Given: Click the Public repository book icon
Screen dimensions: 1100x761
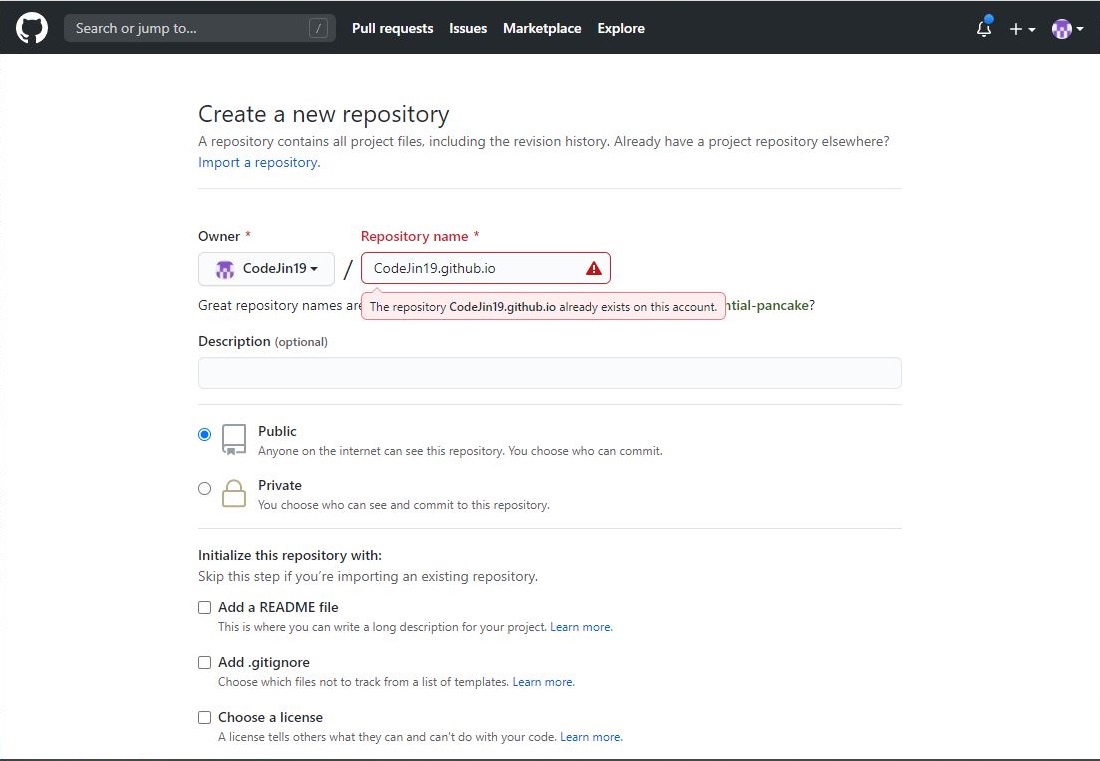Looking at the screenshot, I should [234, 440].
